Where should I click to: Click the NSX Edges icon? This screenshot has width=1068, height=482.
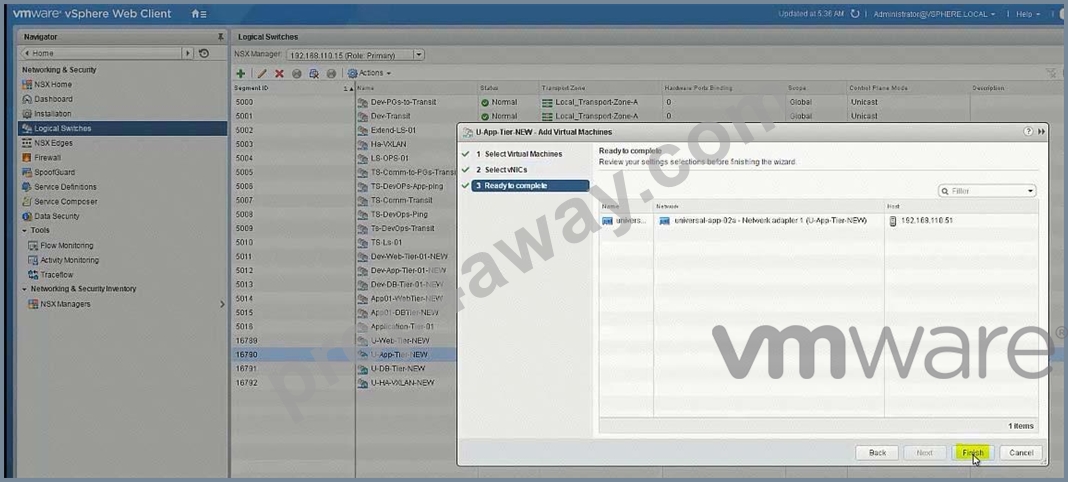pyautogui.click(x=27, y=143)
